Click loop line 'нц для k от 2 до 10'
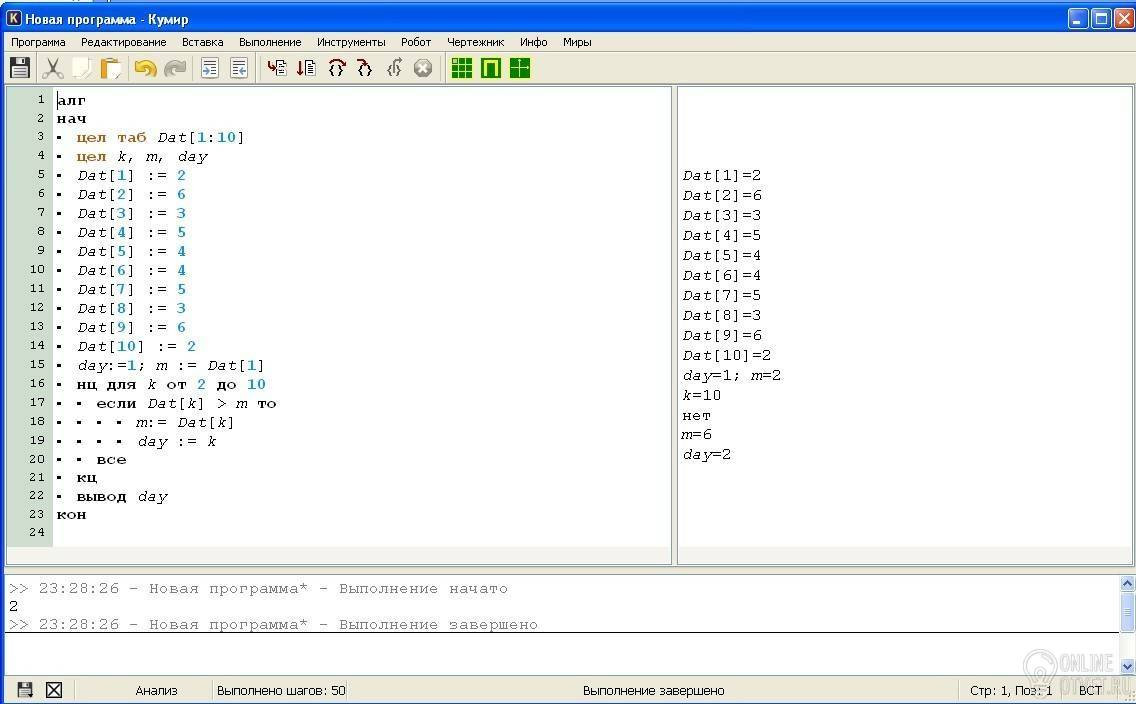The width and height of the screenshot is (1136, 704). pos(171,384)
